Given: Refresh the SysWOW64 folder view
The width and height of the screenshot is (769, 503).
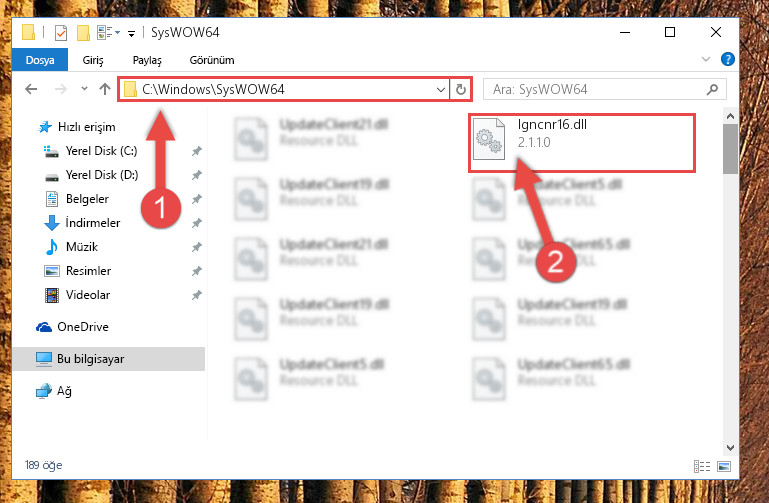Looking at the screenshot, I should [x=461, y=90].
